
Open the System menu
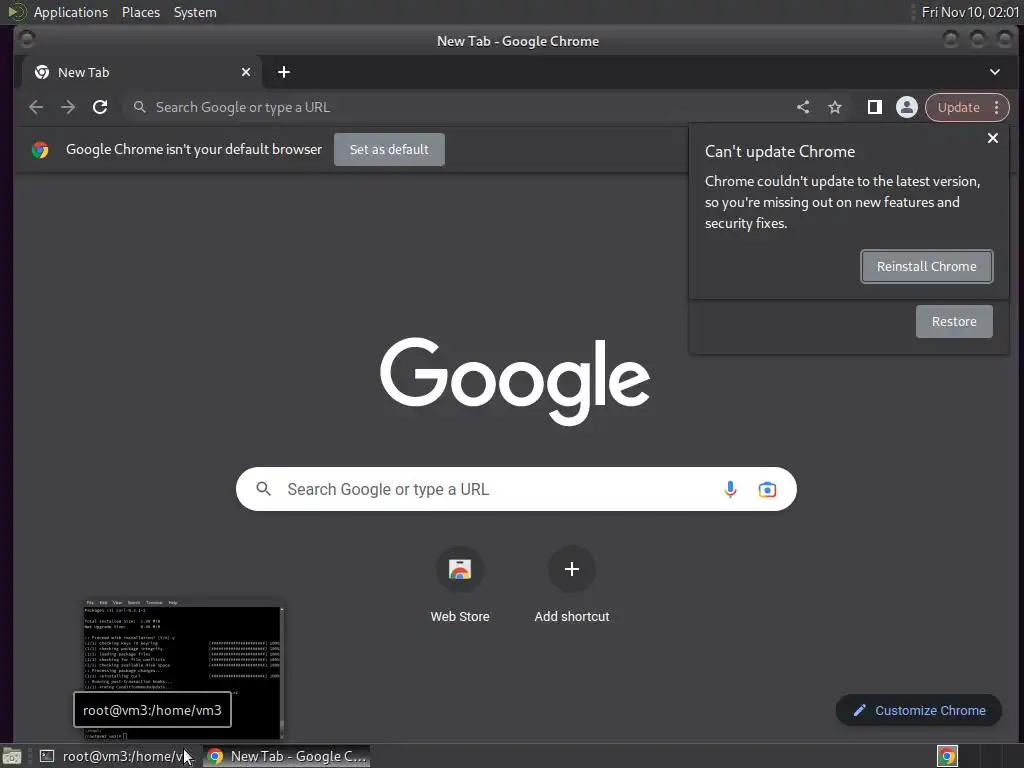point(195,12)
